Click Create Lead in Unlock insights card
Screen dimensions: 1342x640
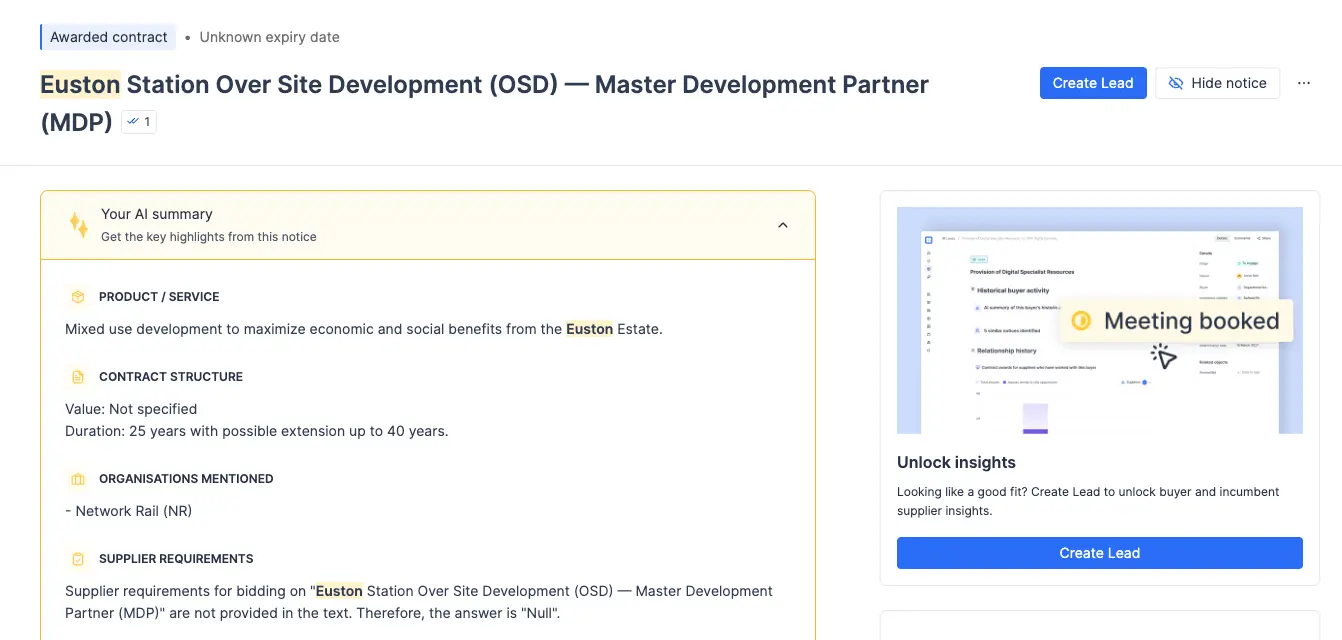(x=1100, y=553)
